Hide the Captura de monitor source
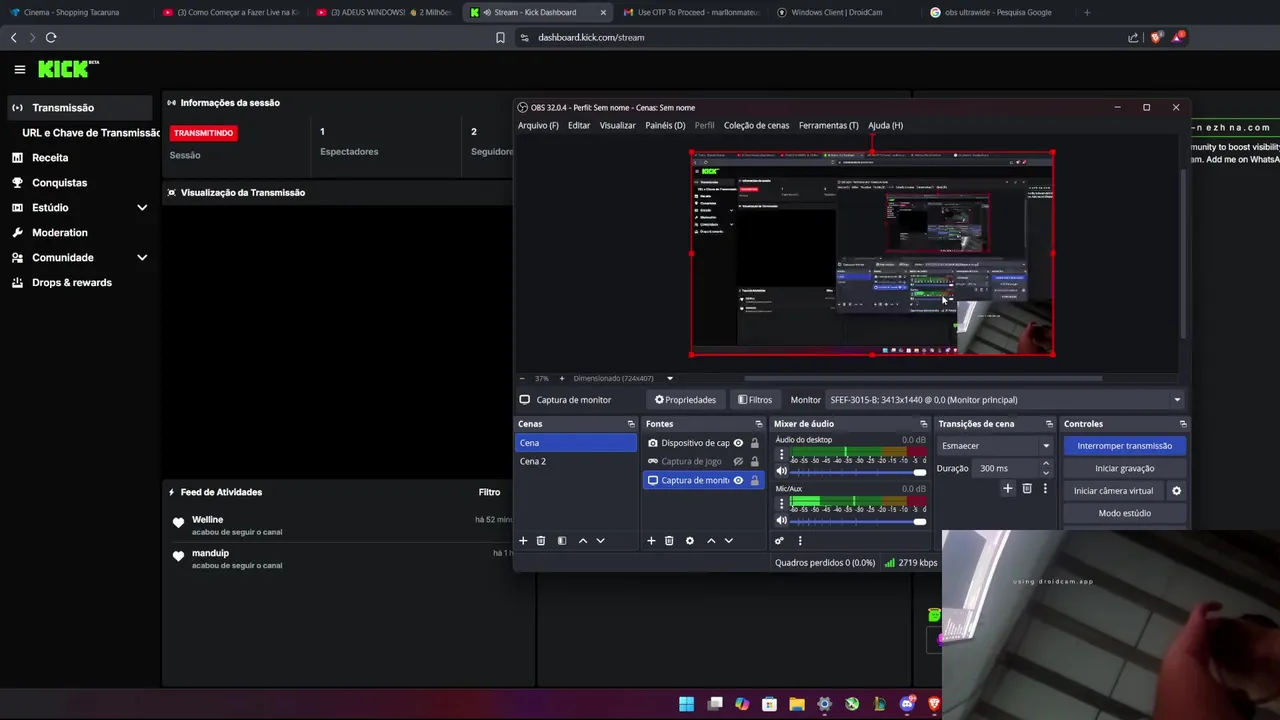This screenshot has height=720, width=1280. pos(738,480)
